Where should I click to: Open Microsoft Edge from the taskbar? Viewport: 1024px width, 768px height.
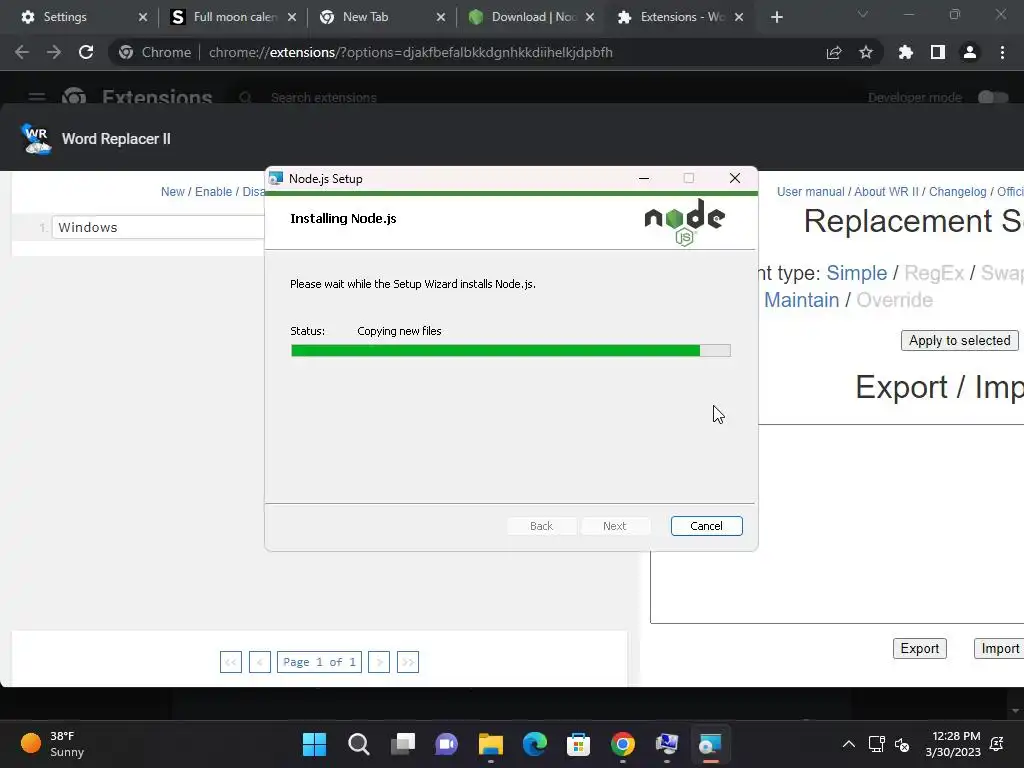[534, 744]
